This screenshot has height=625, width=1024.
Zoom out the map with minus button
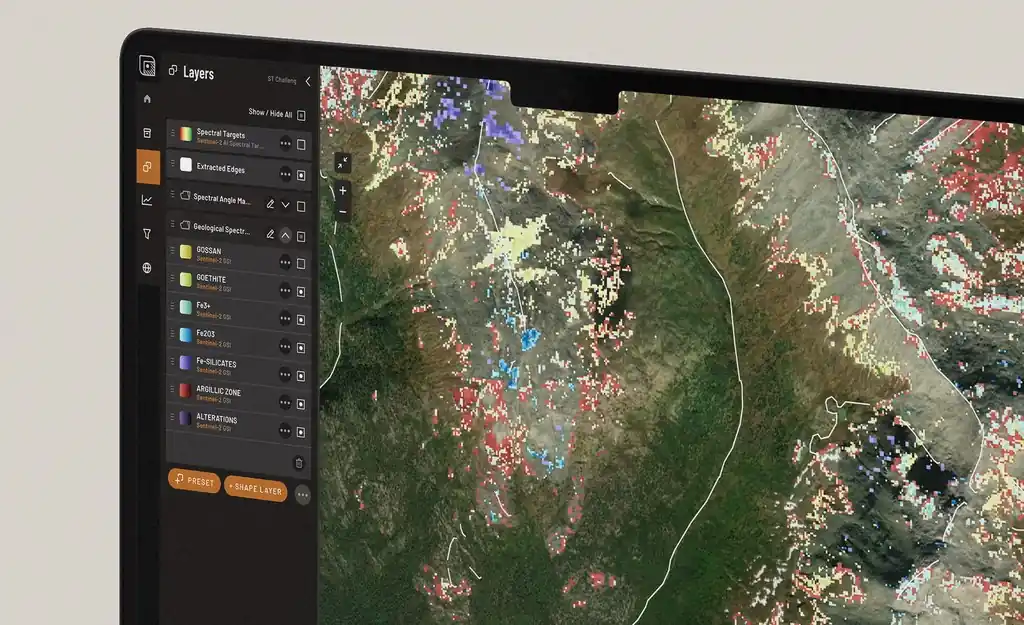tap(343, 212)
